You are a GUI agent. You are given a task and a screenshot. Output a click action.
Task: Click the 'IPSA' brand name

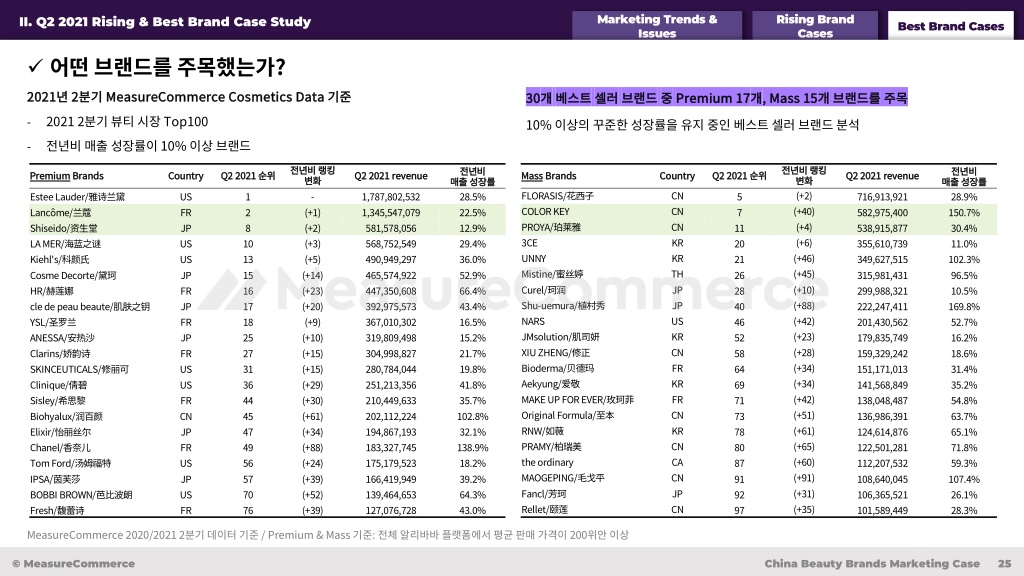click(x=55, y=479)
